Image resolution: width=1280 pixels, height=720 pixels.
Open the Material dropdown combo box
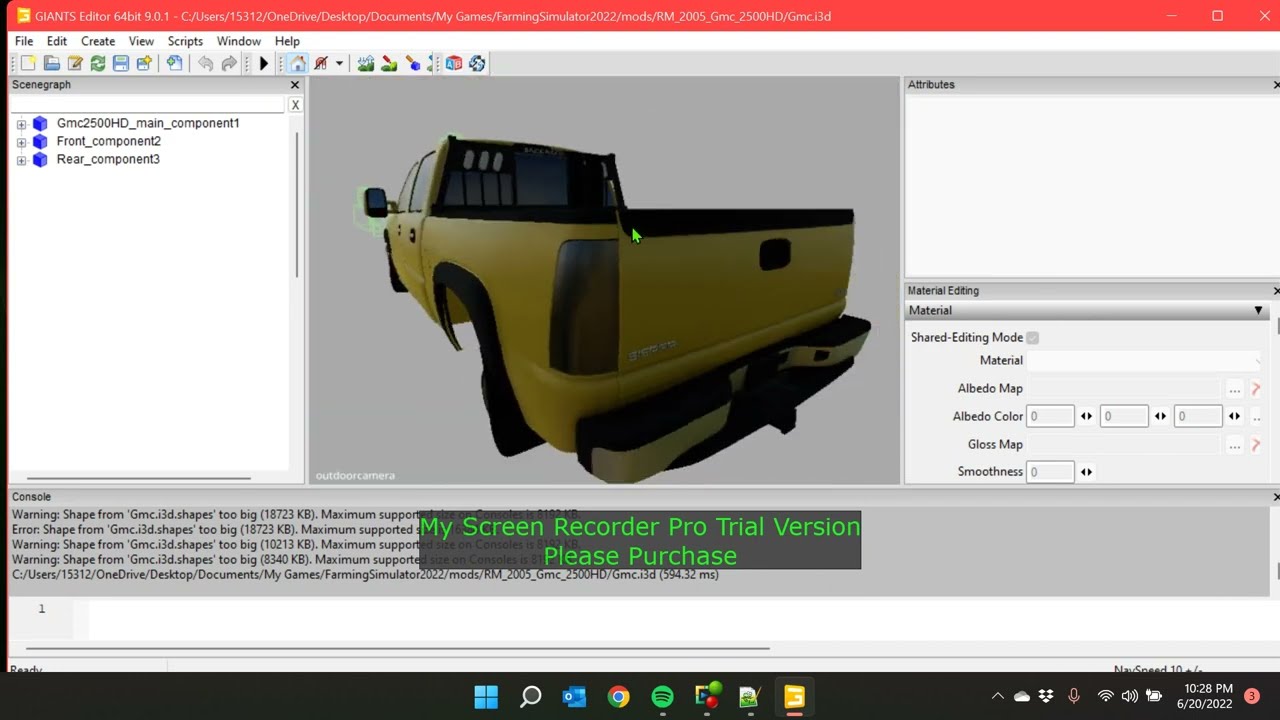(1146, 360)
